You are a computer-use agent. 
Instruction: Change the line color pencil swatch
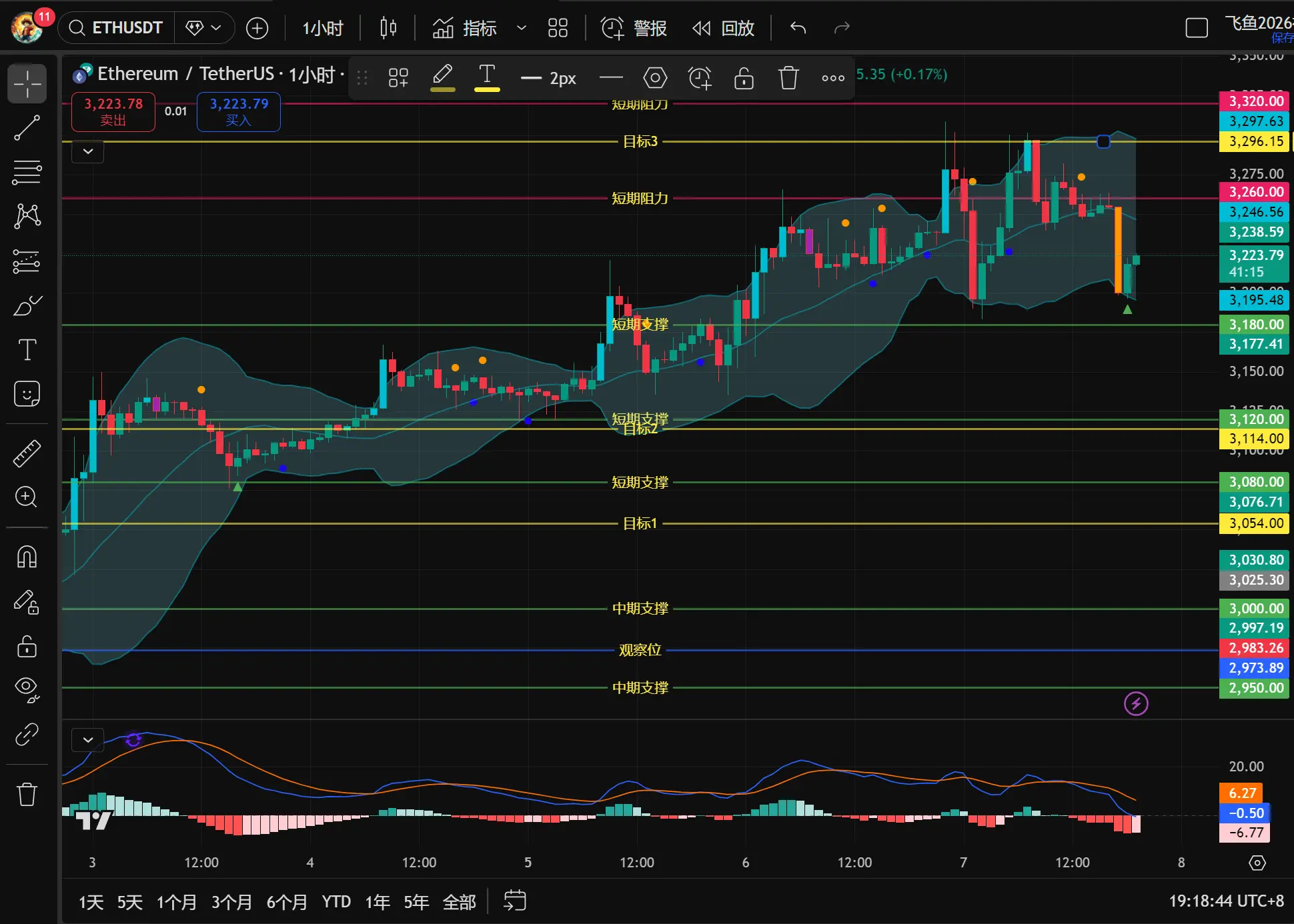tap(442, 78)
